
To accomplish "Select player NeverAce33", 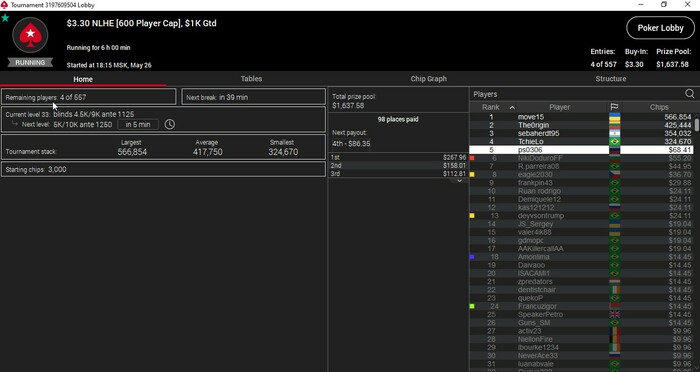I will (x=581, y=355).
